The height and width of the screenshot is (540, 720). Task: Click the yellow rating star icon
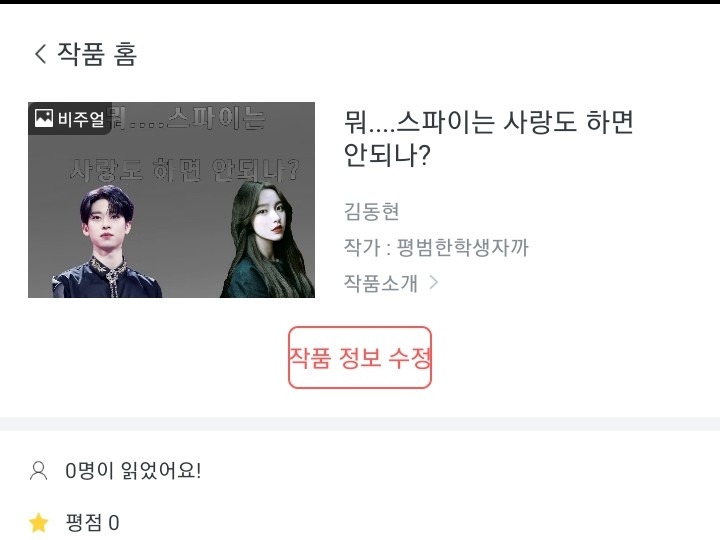point(39,523)
